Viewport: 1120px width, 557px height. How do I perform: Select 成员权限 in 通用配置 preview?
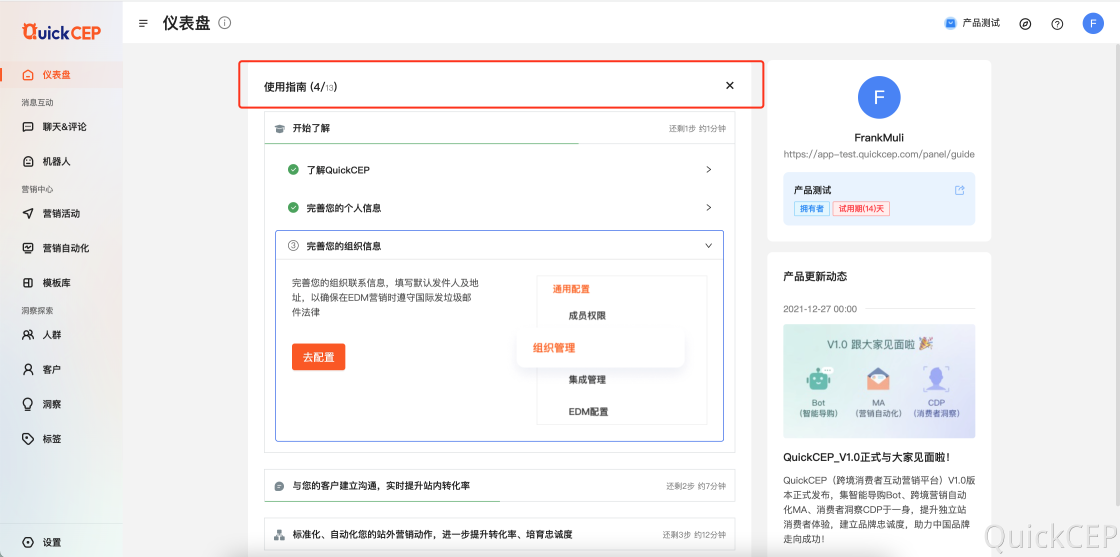(x=587, y=316)
